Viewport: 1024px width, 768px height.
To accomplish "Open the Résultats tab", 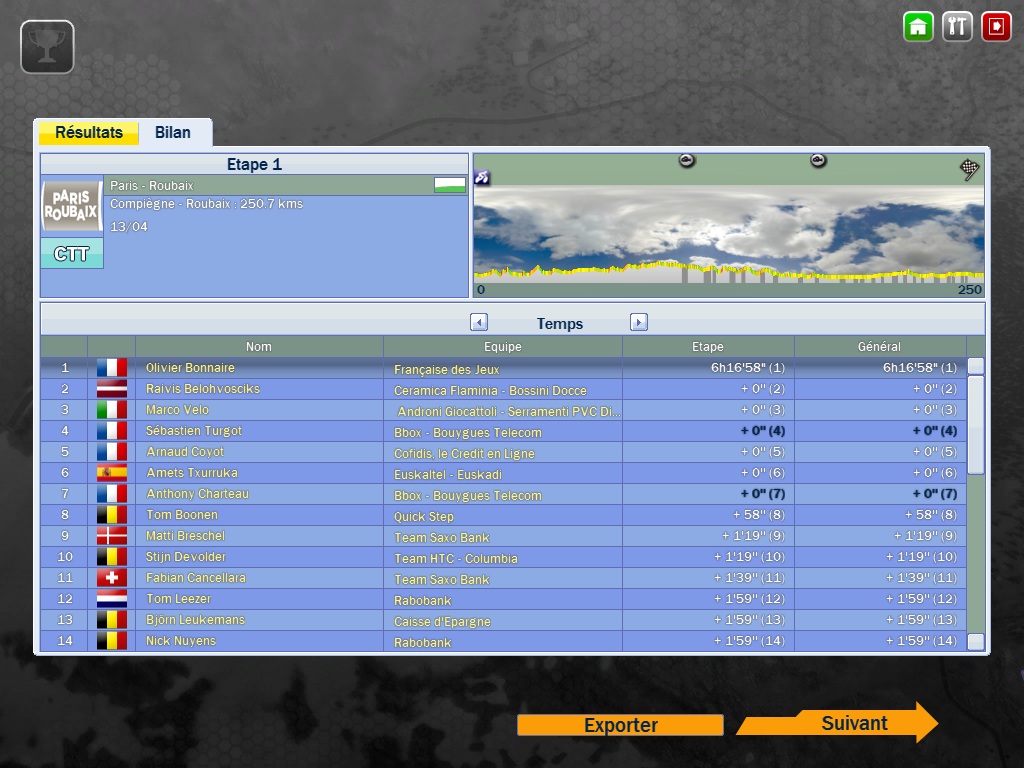I will coord(89,133).
